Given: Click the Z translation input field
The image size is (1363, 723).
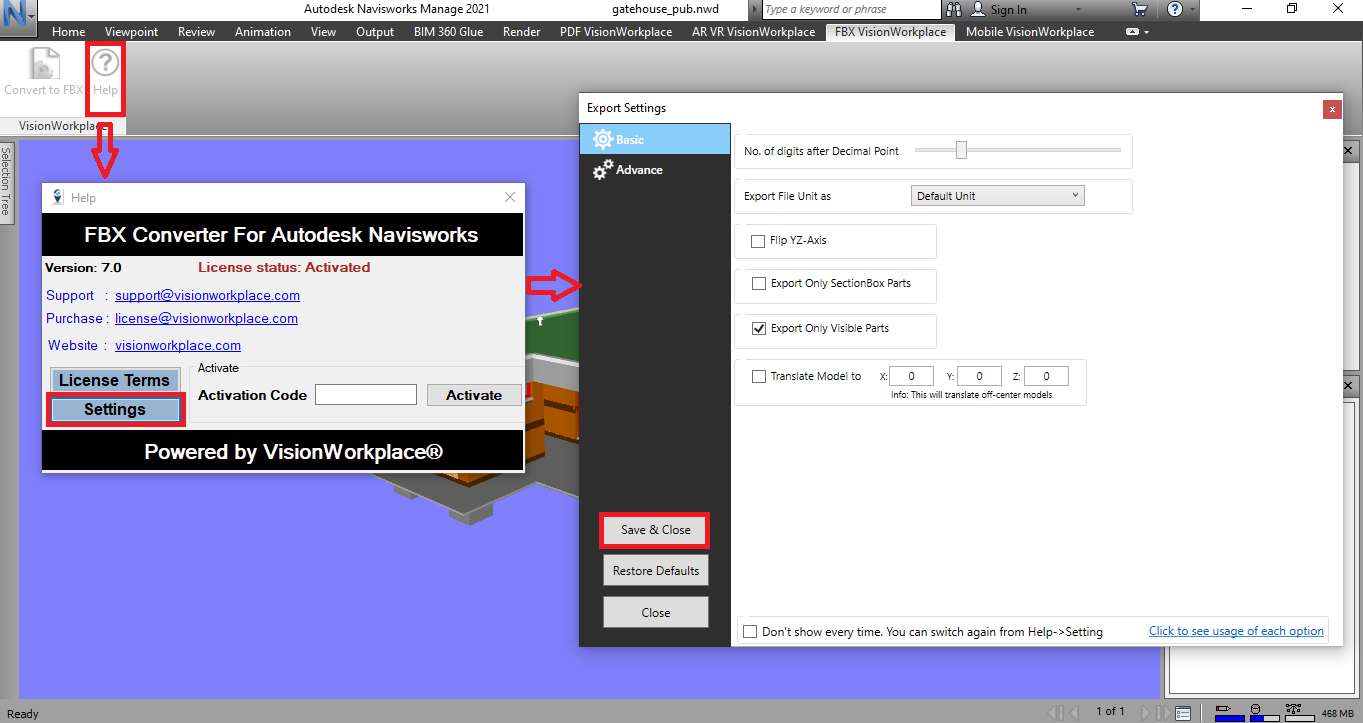Looking at the screenshot, I should click(1046, 377).
